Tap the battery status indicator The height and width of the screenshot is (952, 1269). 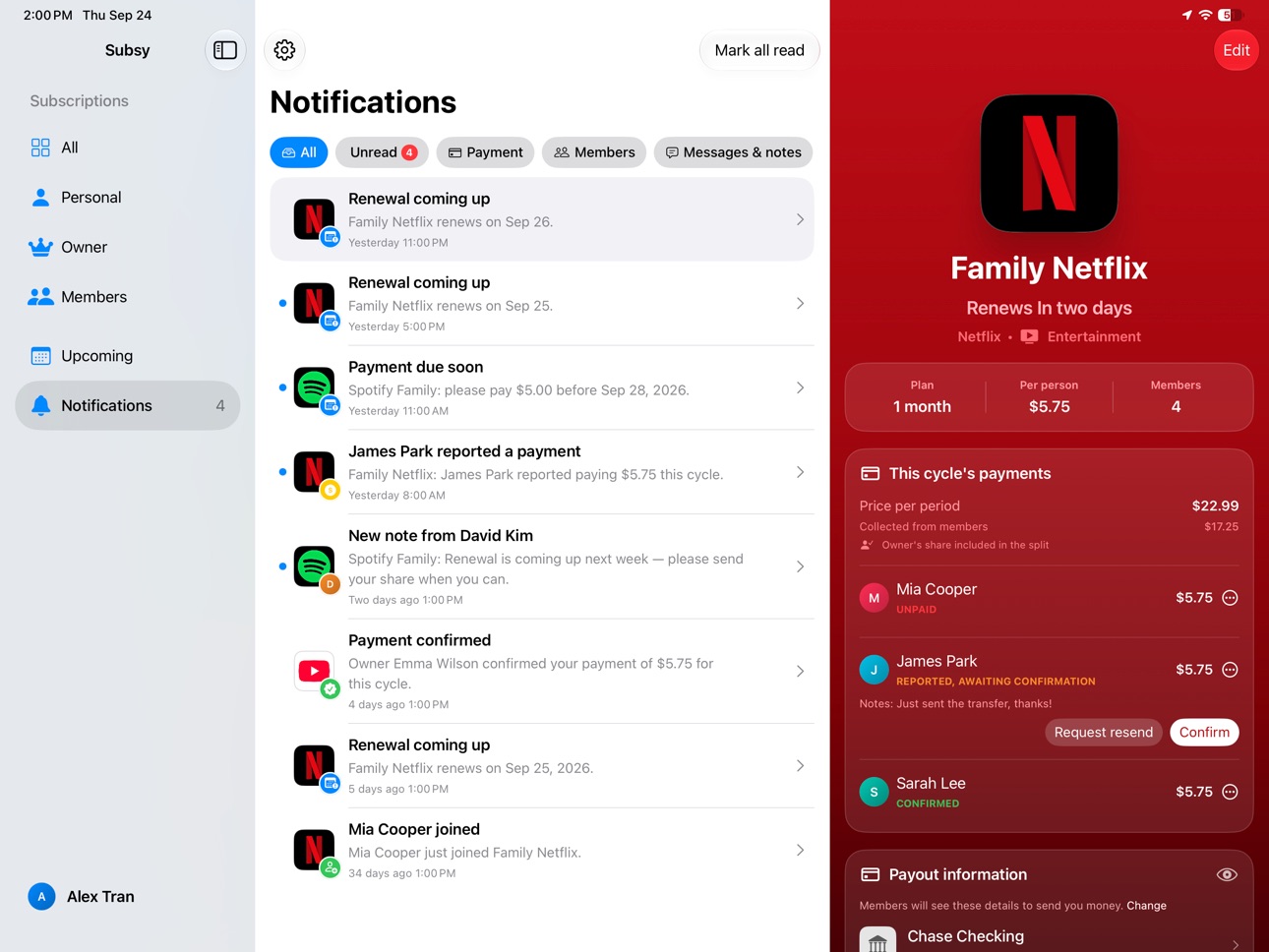(1230, 15)
